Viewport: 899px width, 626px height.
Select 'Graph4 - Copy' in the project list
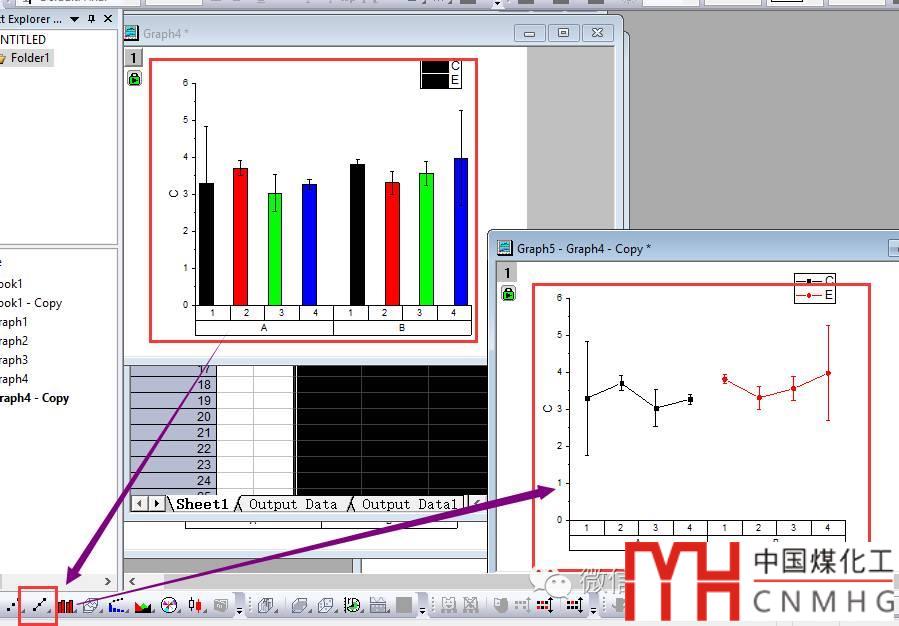(x=34, y=398)
